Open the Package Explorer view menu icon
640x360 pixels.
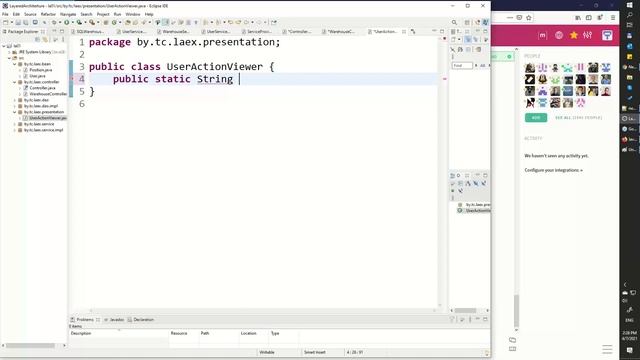click(63, 40)
